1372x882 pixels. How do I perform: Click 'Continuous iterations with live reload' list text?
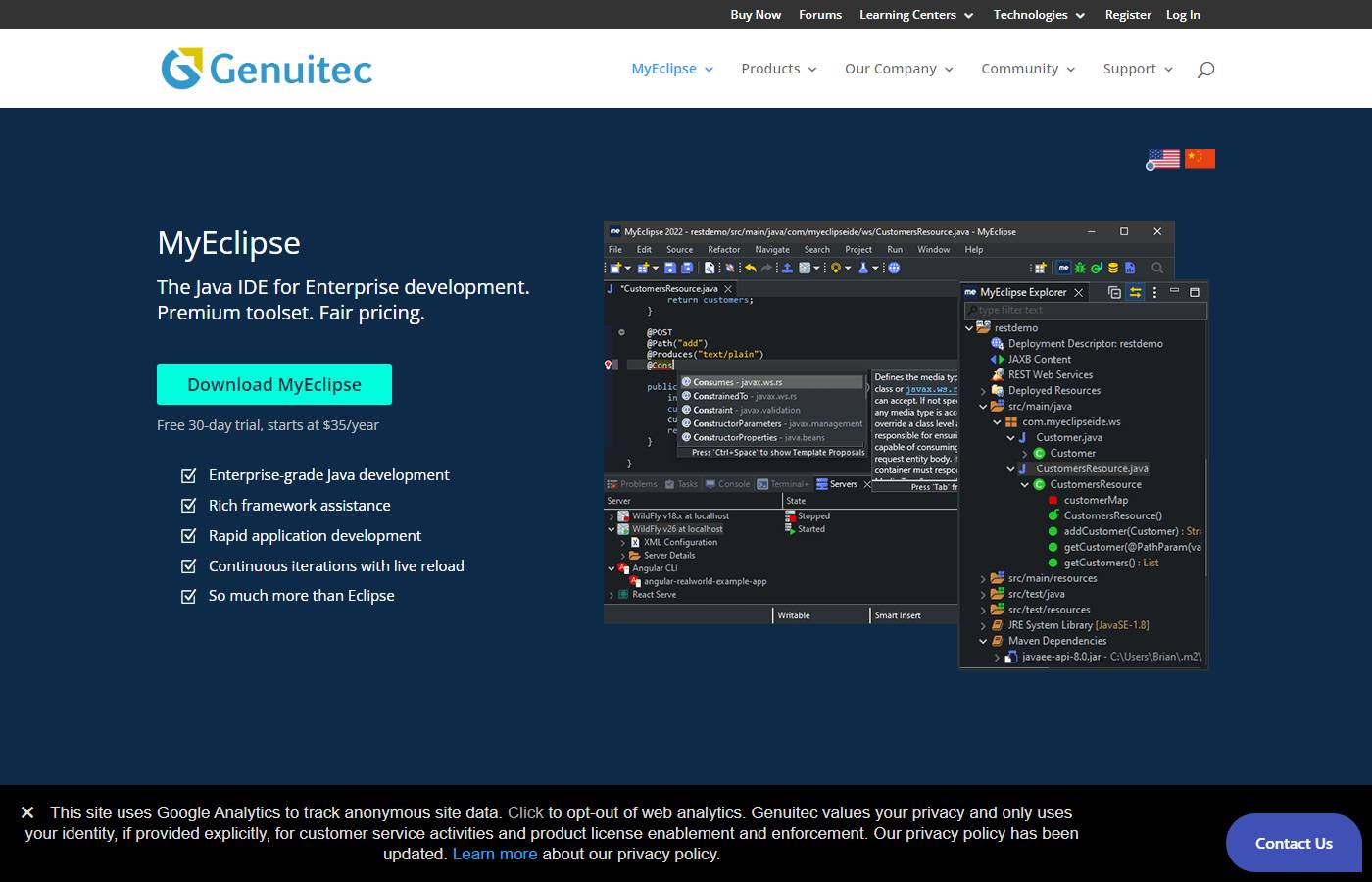[x=336, y=566]
